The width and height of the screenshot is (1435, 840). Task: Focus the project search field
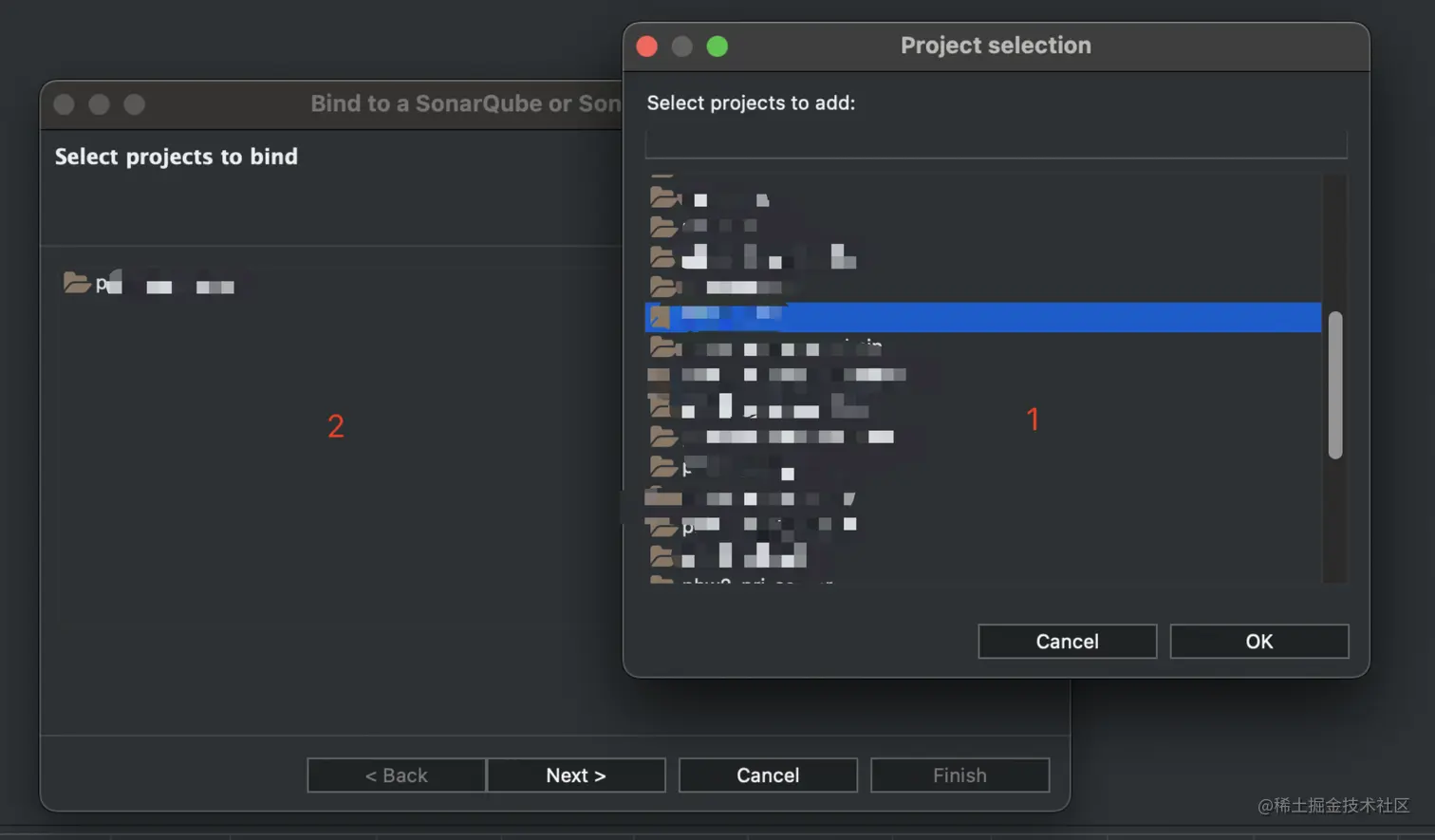(996, 144)
